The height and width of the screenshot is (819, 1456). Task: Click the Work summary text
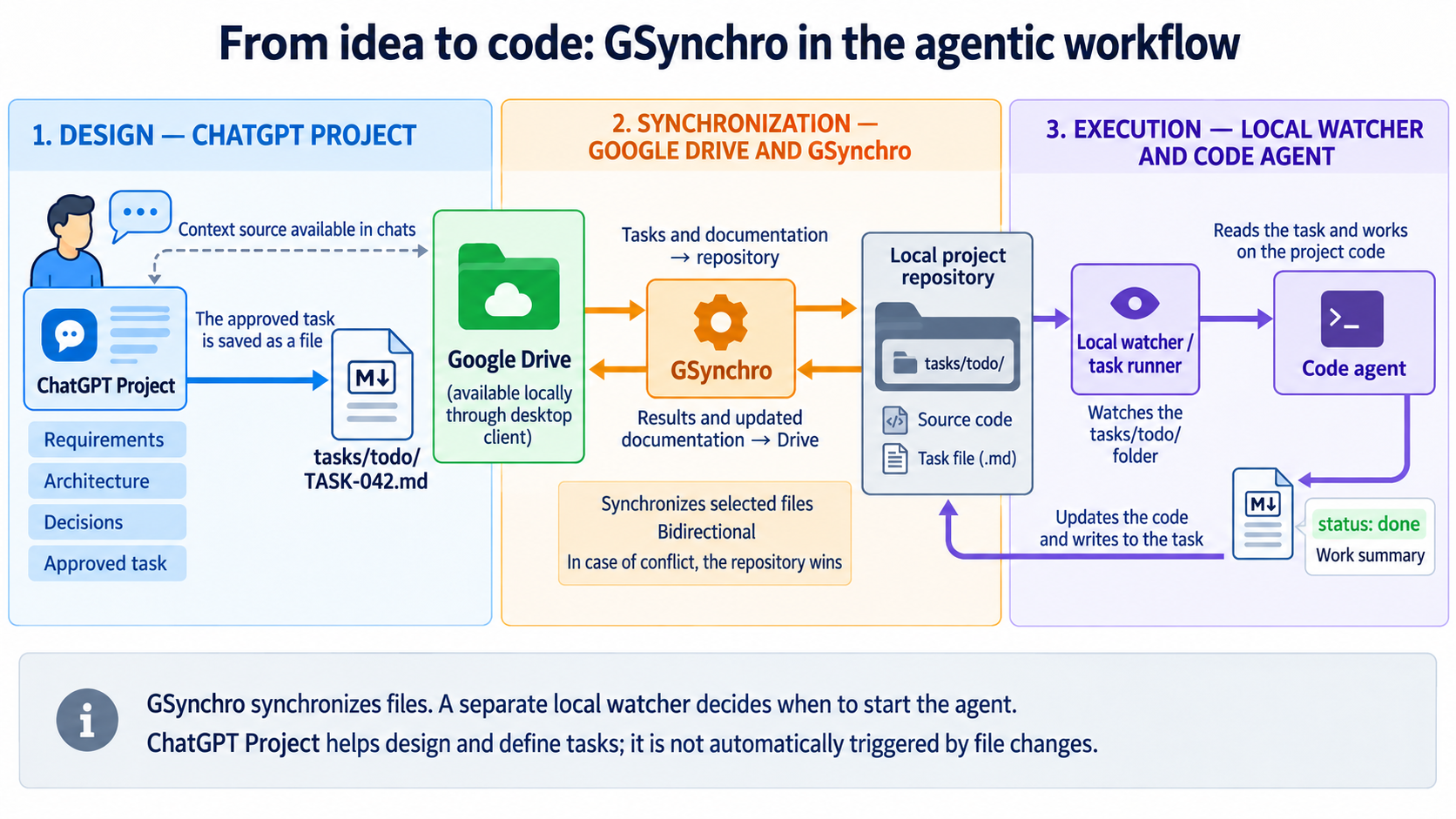tap(1370, 555)
